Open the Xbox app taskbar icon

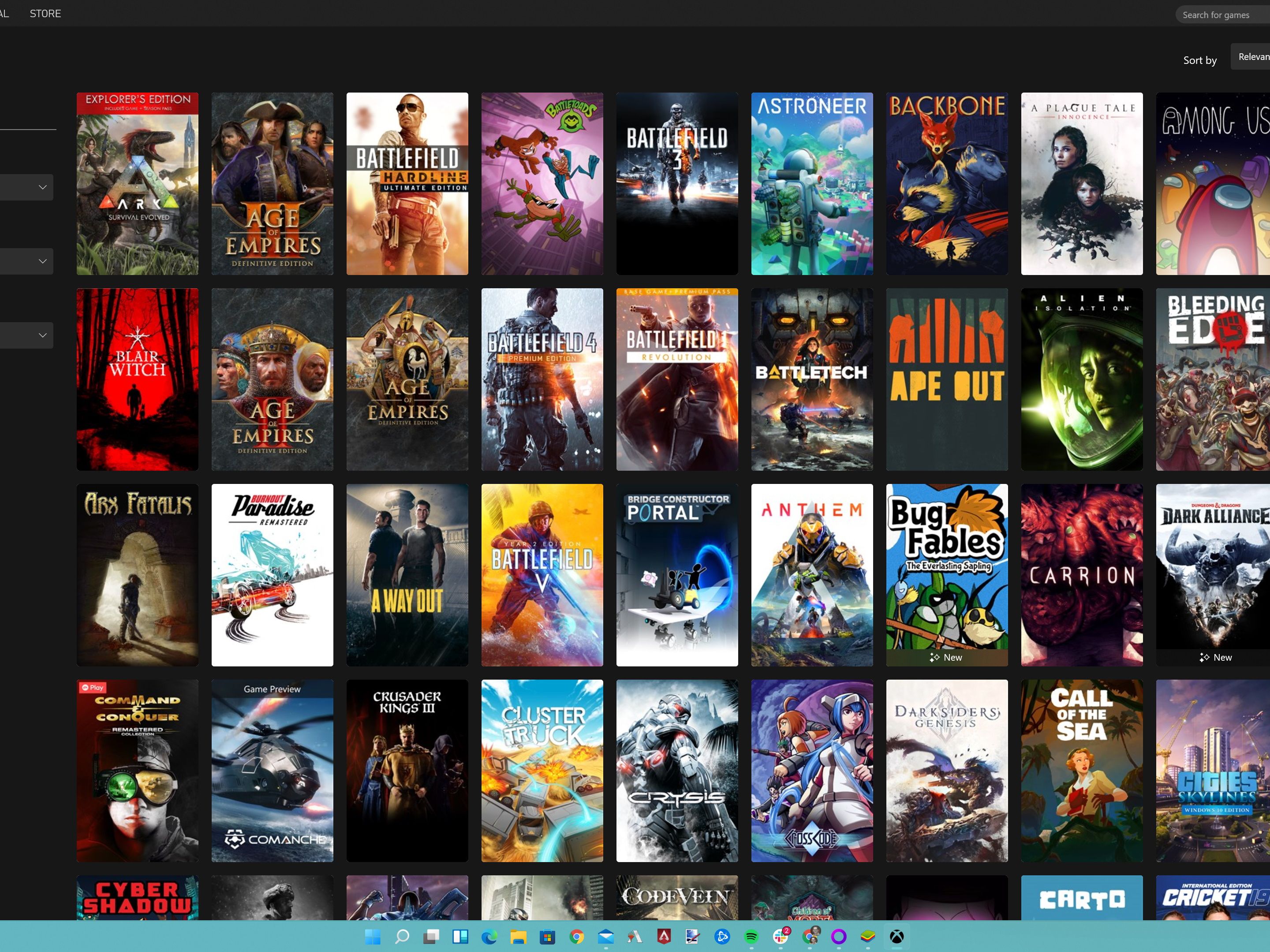pos(896,937)
